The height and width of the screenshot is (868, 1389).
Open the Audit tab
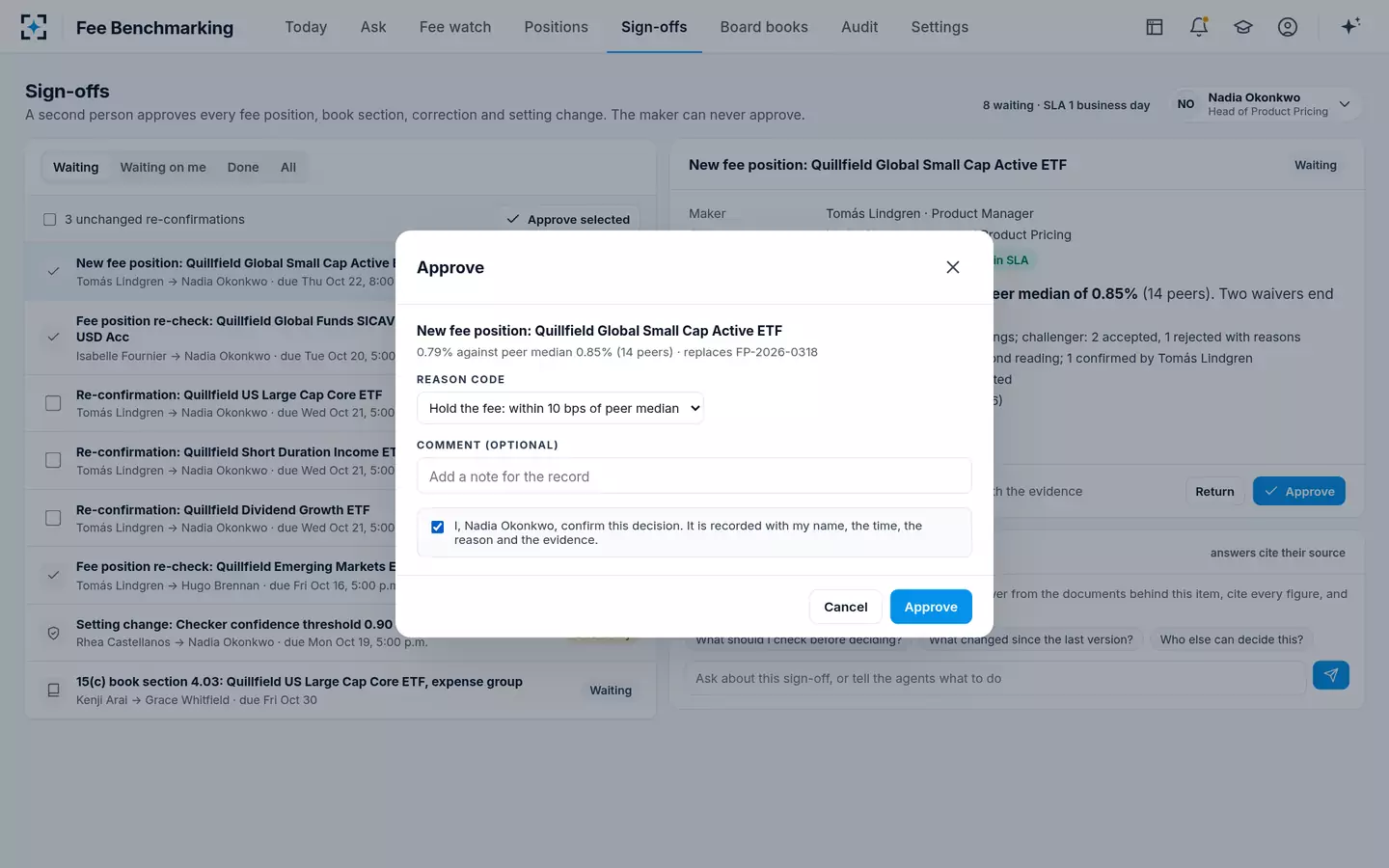click(x=859, y=27)
